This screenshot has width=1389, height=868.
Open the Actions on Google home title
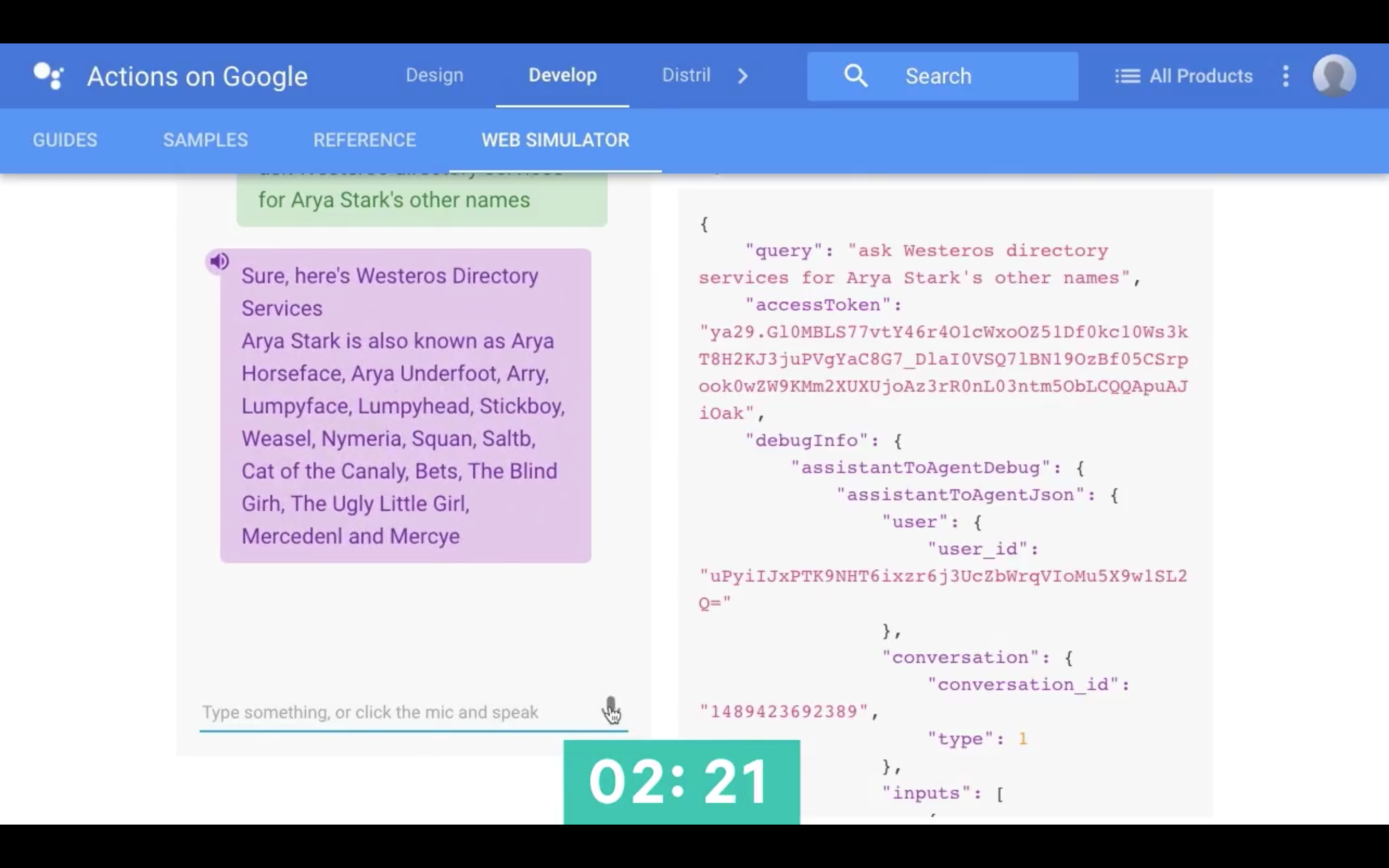[197, 76]
